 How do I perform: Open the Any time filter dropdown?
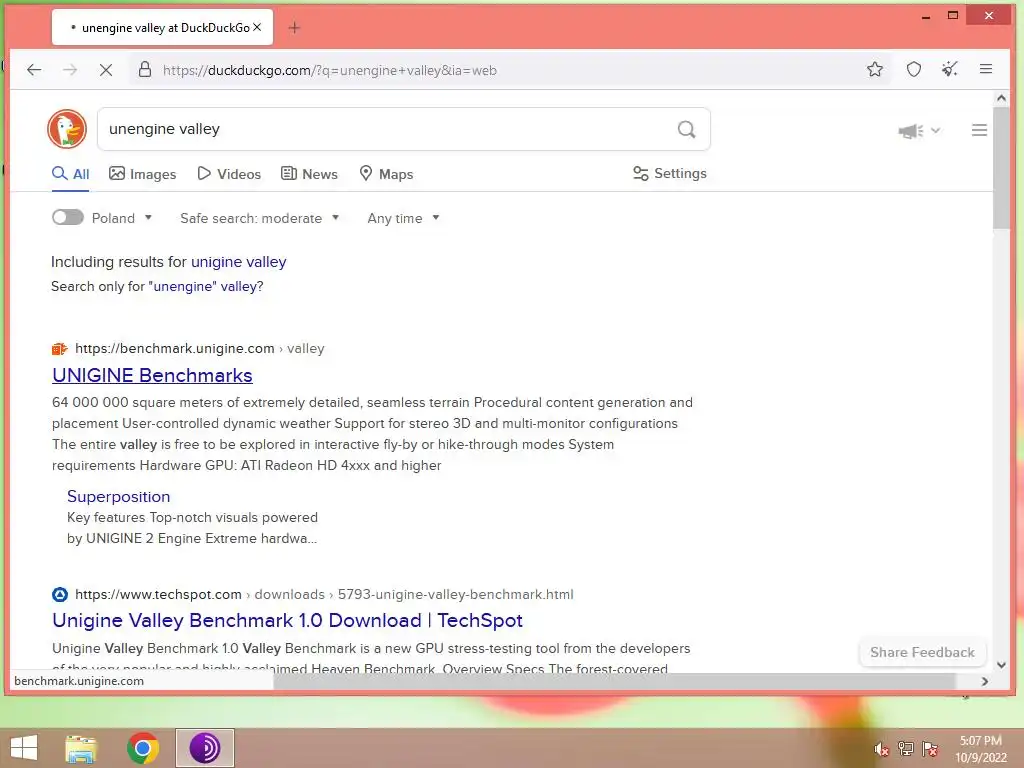pyautogui.click(x=403, y=218)
